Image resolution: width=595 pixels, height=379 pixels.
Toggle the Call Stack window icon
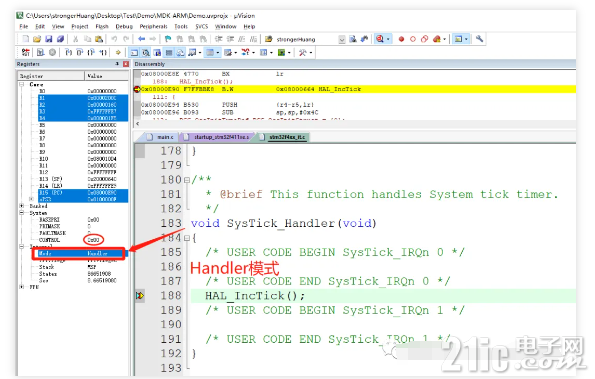coord(180,52)
